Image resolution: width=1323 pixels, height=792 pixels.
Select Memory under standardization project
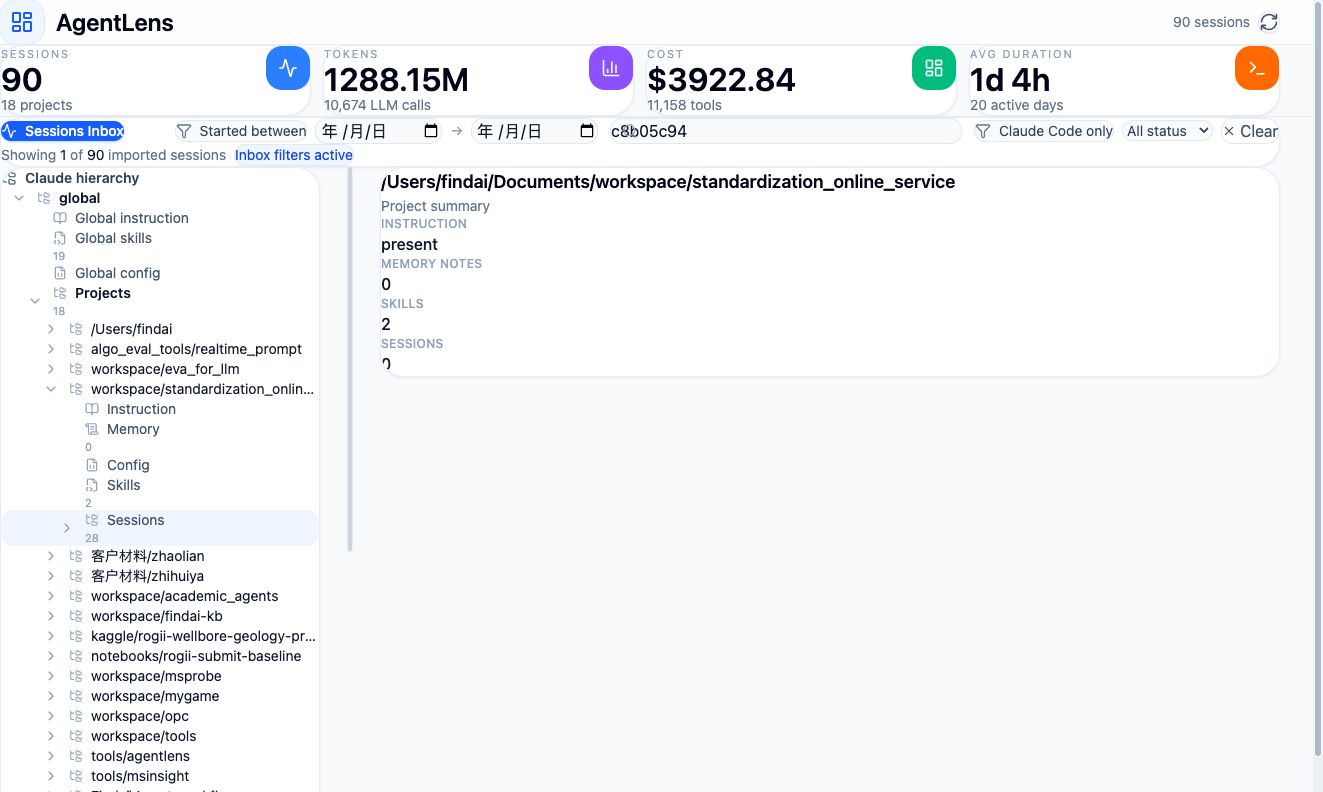pyautogui.click(x=133, y=429)
